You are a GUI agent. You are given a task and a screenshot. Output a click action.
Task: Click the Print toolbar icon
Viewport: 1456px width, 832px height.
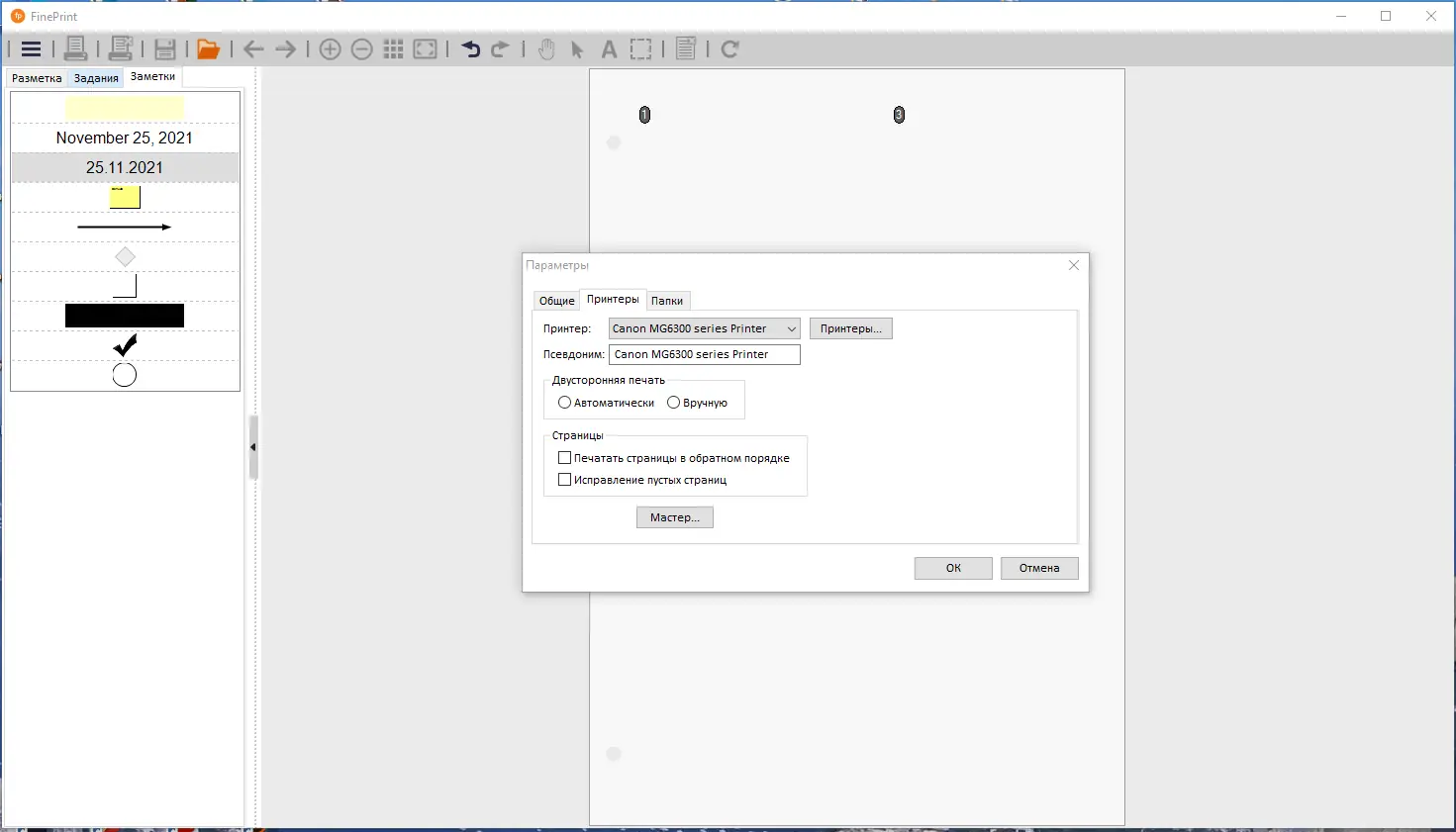[x=75, y=48]
